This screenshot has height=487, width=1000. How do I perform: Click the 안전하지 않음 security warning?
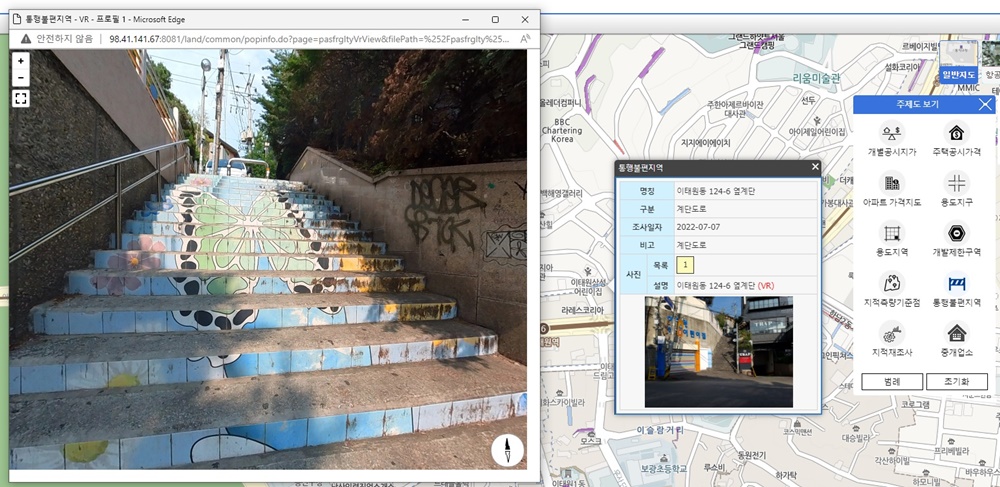56,38
